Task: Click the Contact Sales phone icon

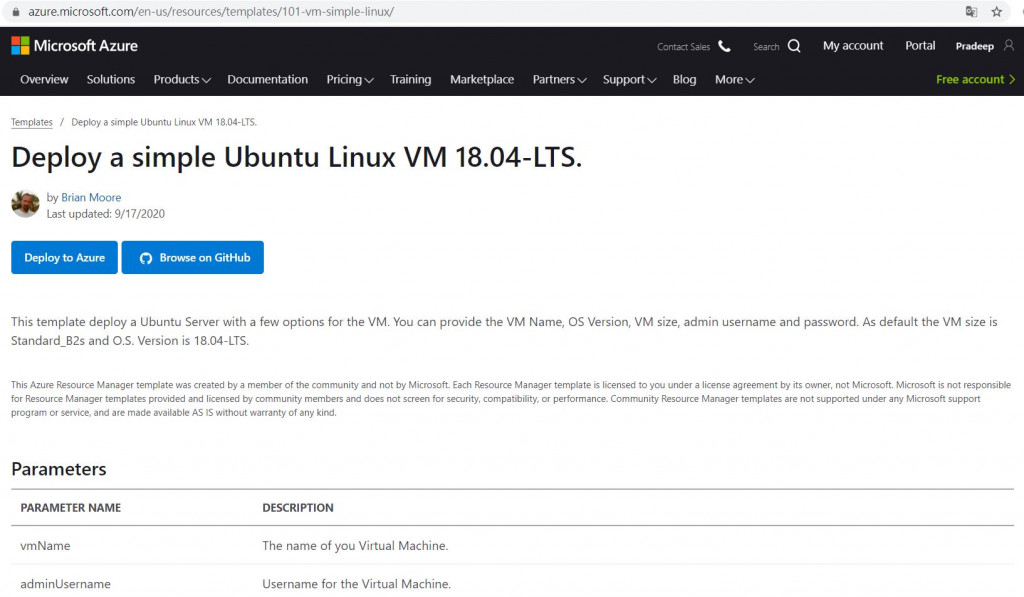Action: (x=724, y=46)
